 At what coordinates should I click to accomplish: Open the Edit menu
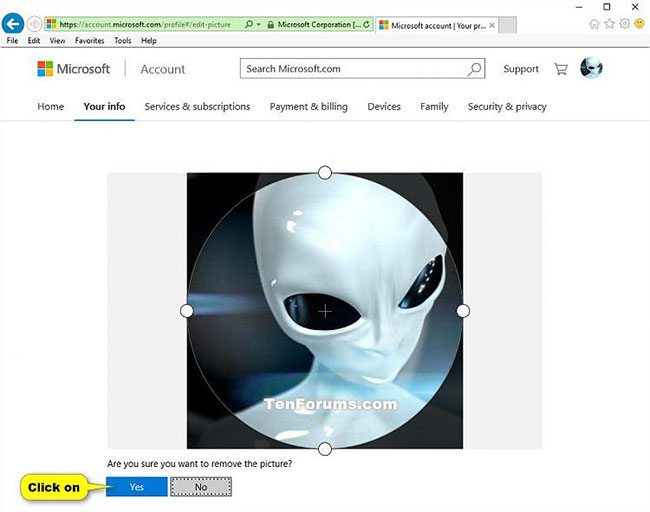[x=34, y=41]
